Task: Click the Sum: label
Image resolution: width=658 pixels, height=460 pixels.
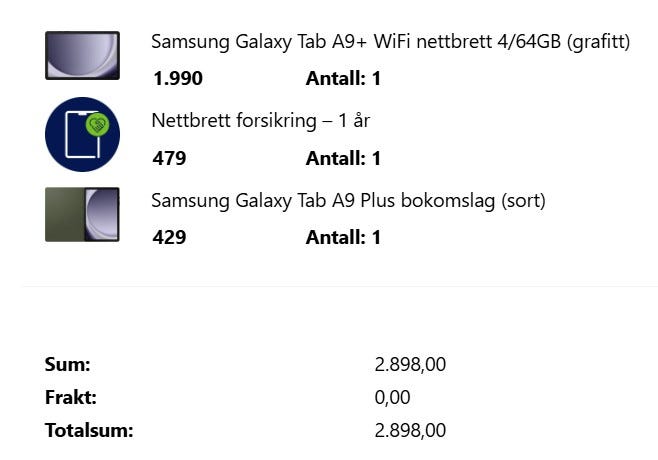Action: tap(68, 364)
